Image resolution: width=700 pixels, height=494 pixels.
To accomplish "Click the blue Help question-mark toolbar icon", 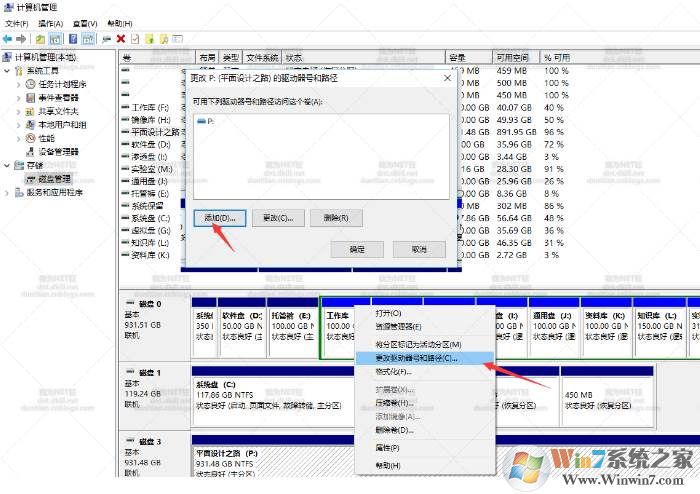I will click(73, 38).
